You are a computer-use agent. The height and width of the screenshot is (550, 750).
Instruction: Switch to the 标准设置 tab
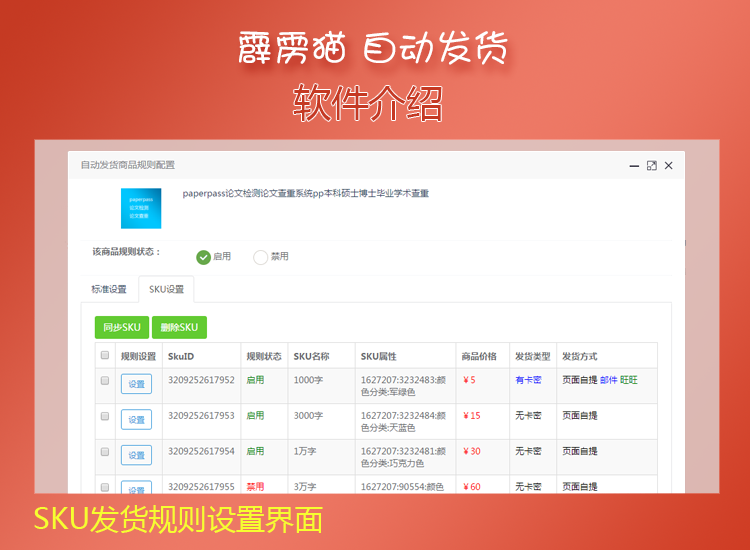click(109, 289)
